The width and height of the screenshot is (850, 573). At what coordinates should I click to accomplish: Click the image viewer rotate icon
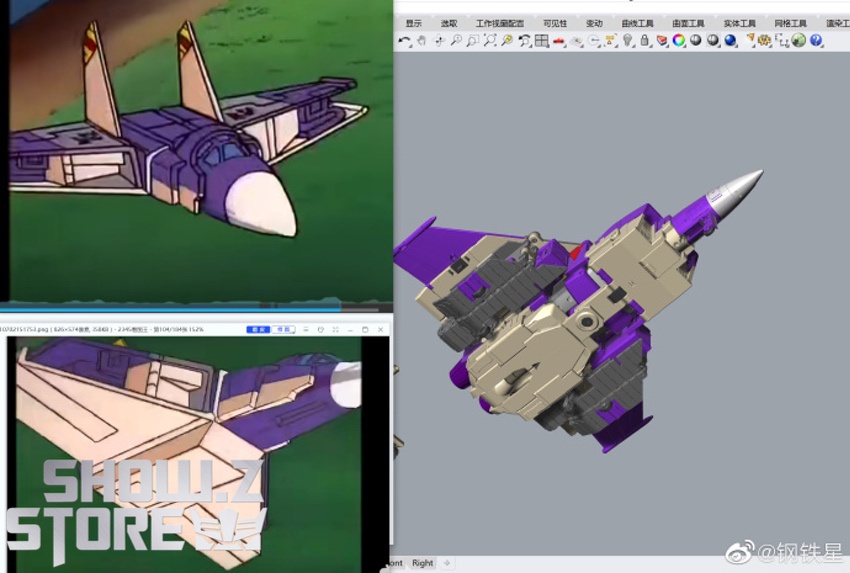tap(321, 330)
